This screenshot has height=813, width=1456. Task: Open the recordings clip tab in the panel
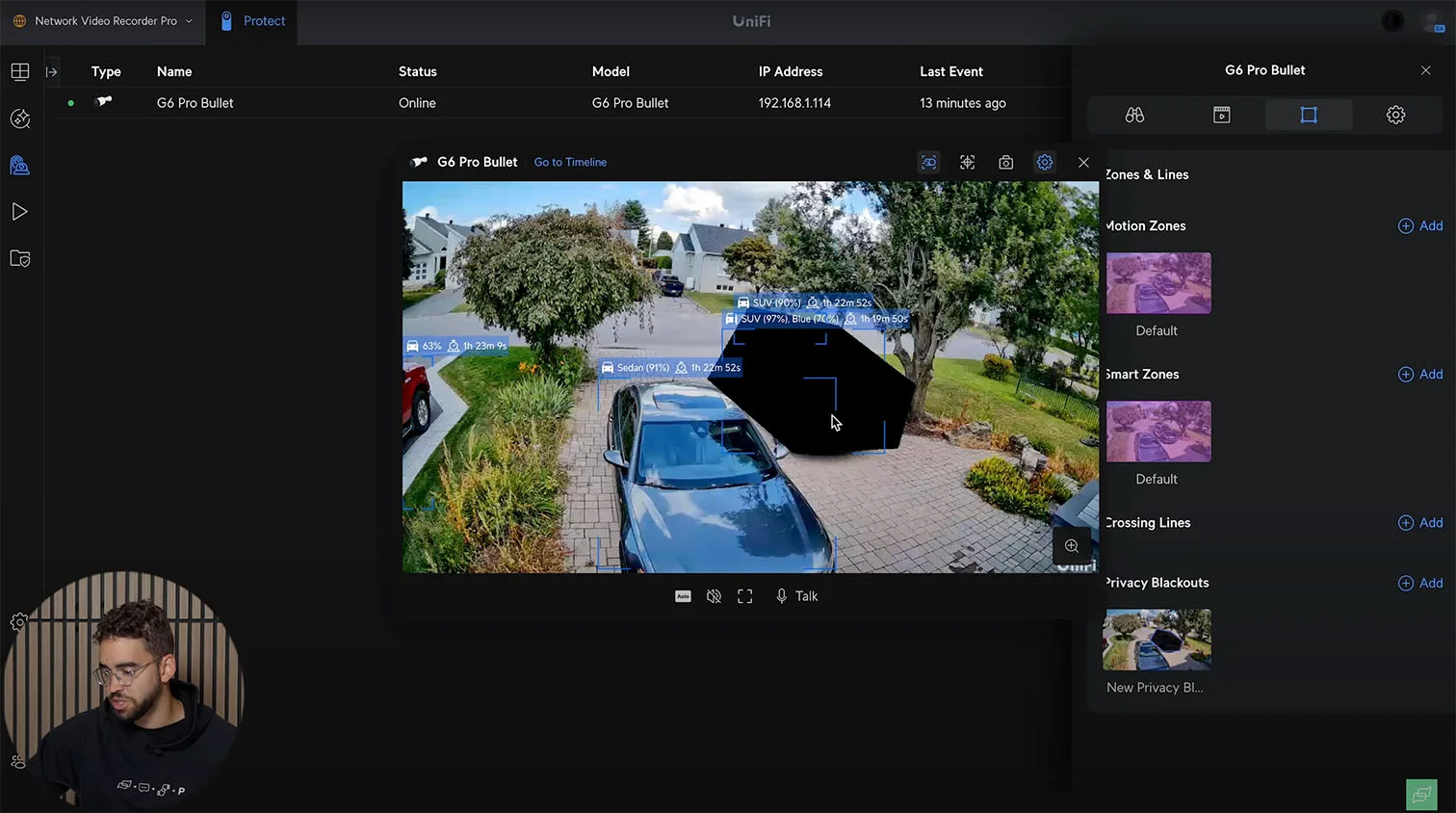tap(1222, 115)
